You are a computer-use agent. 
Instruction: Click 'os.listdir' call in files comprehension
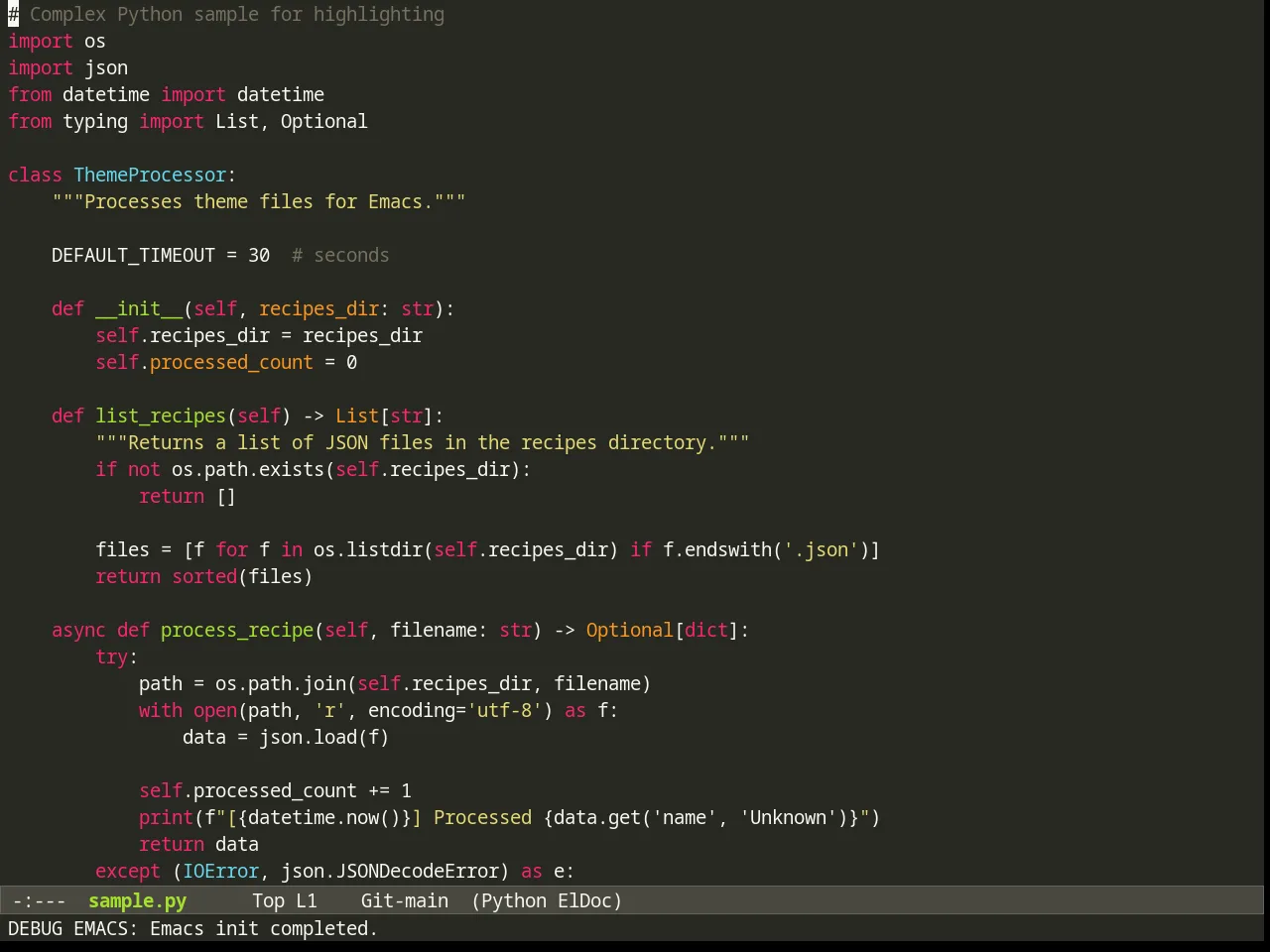pos(368,549)
